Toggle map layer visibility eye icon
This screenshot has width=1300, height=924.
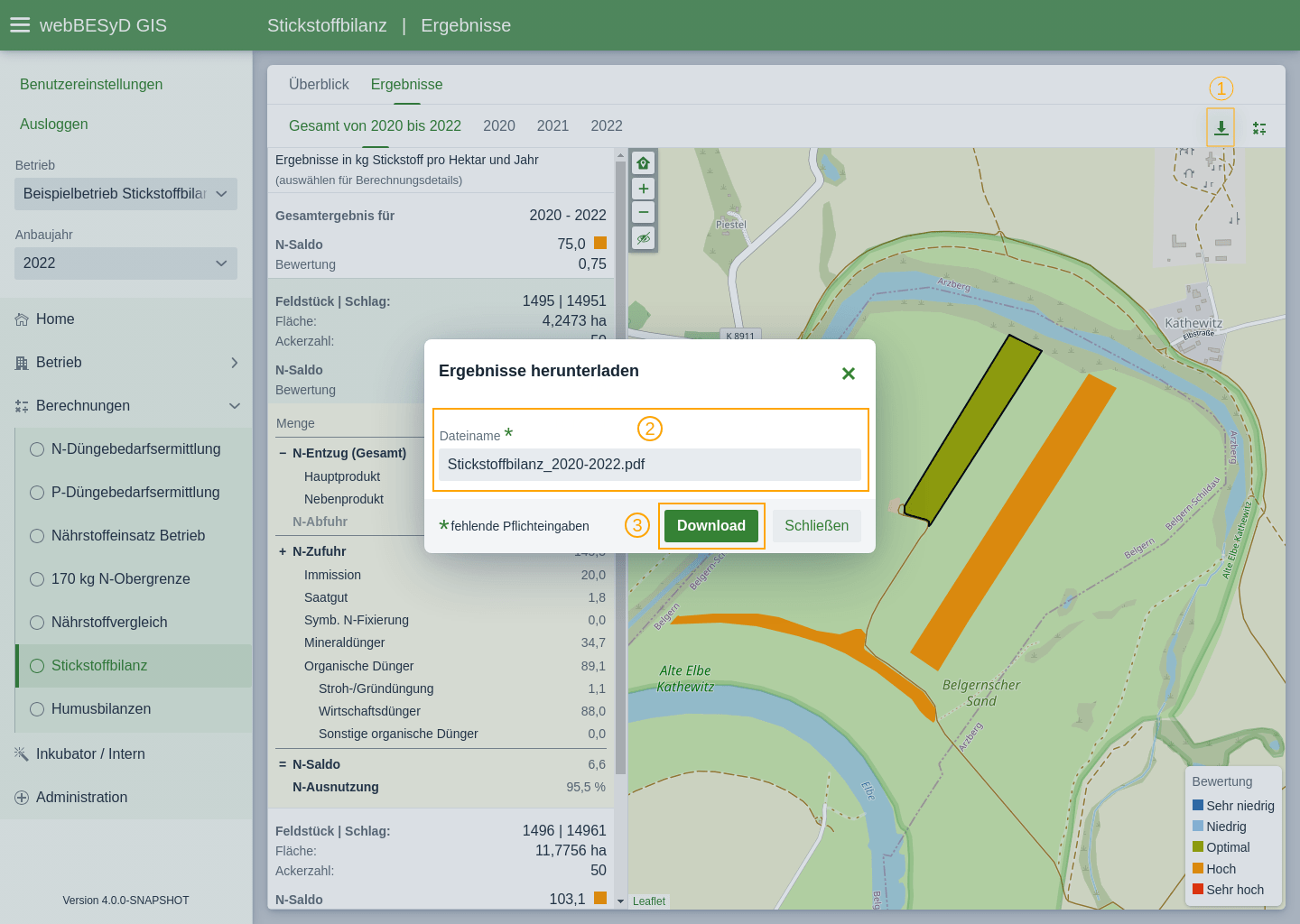point(643,238)
